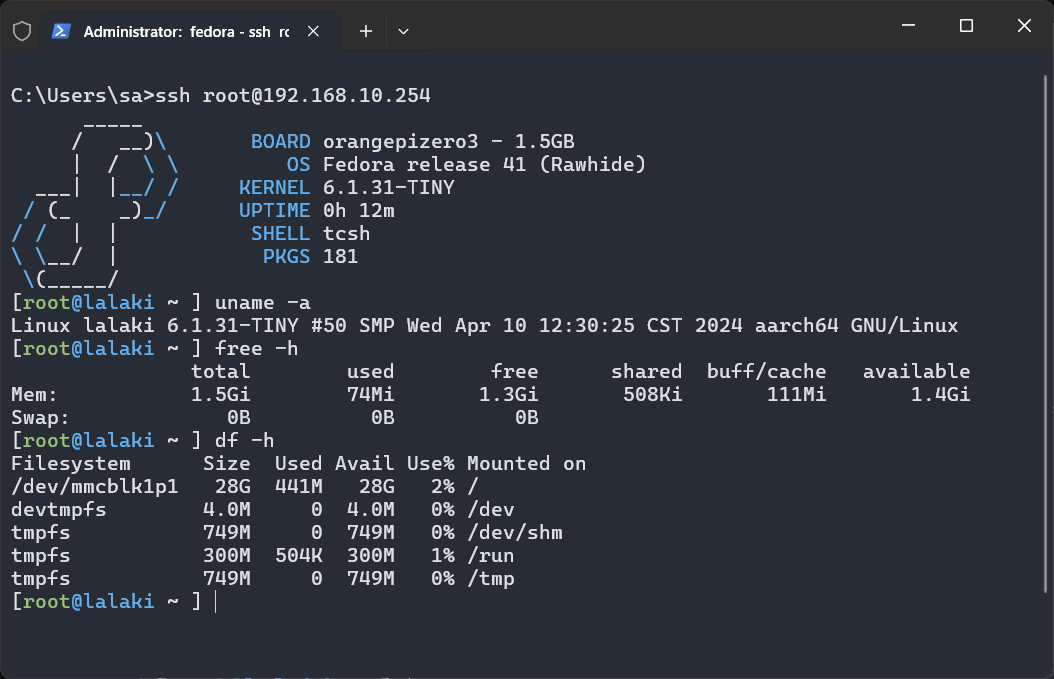
Task: Click '181' package count
Action: click(x=340, y=256)
